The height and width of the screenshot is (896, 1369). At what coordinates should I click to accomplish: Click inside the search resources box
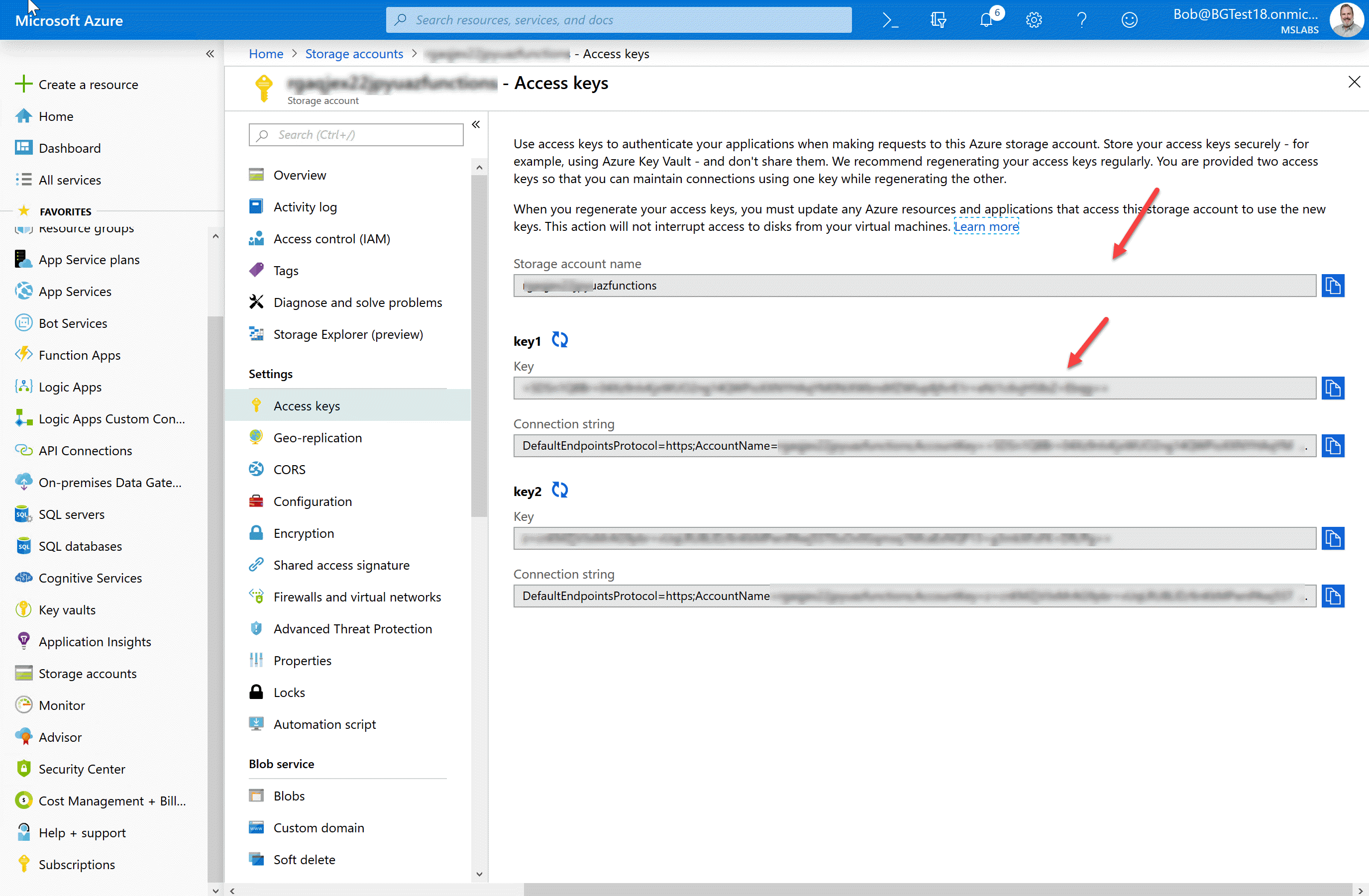[x=619, y=19]
